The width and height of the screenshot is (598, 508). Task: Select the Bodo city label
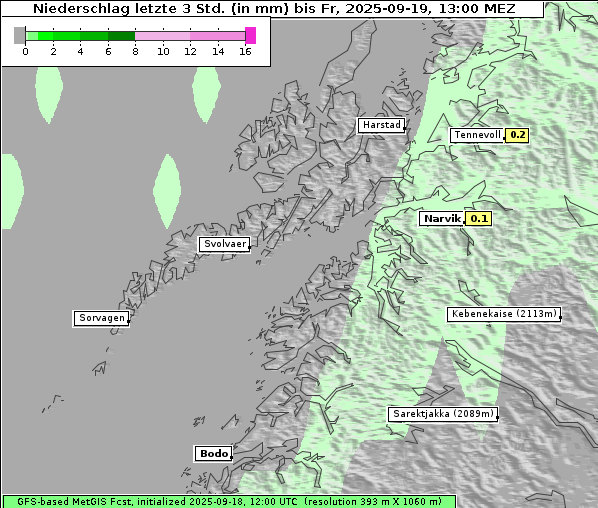tap(214, 453)
